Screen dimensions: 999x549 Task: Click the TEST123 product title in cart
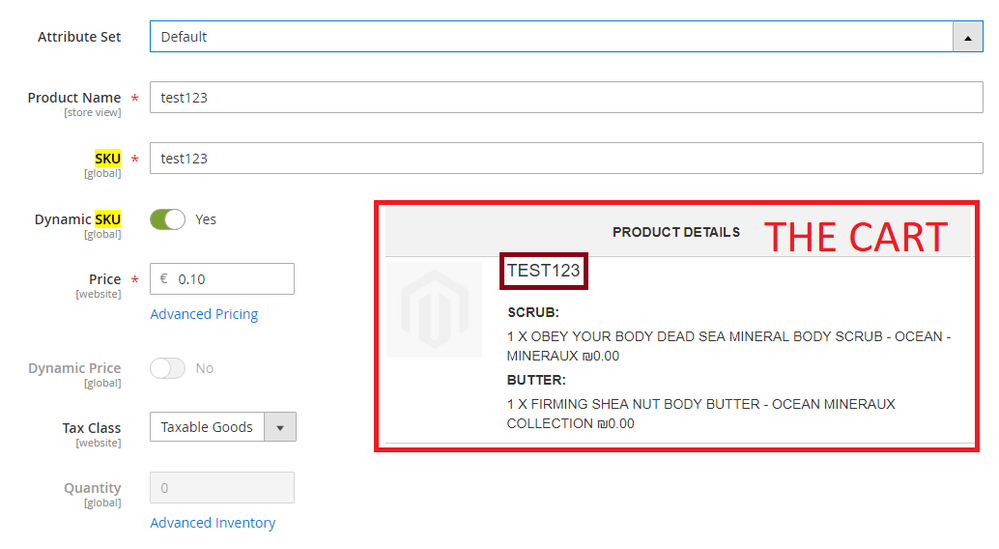(x=543, y=270)
